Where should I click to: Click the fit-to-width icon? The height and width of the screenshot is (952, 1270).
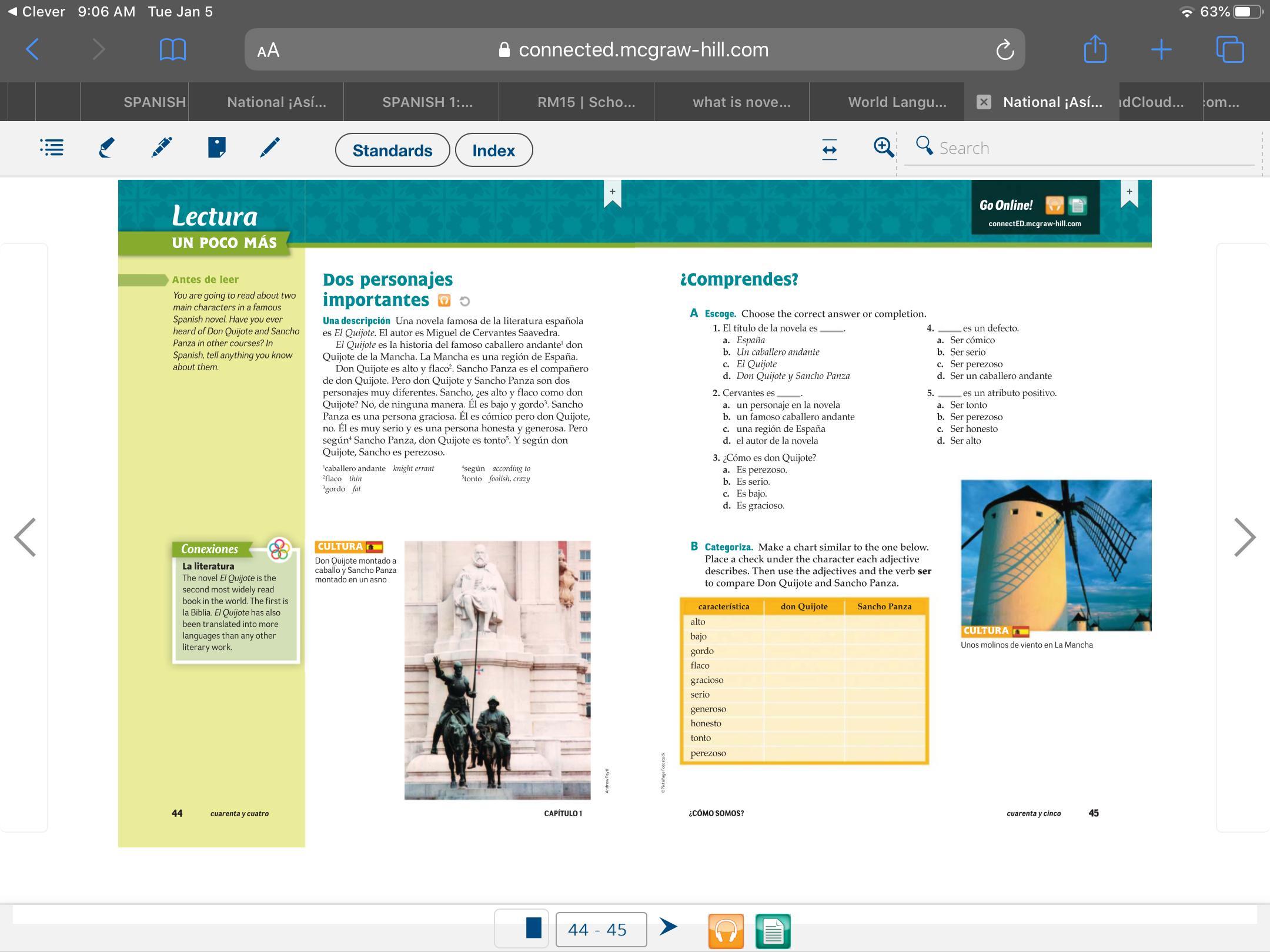point(829,149)
